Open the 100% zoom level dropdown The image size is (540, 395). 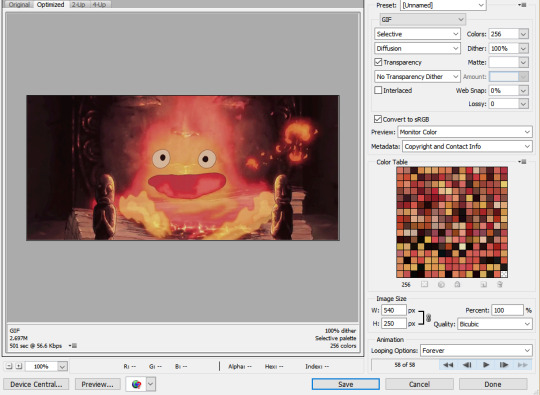tap(62, 366)
